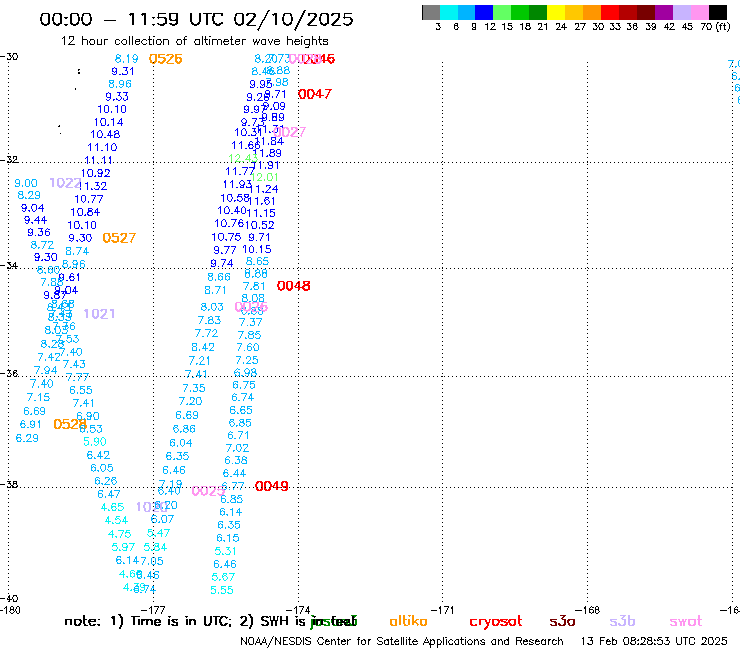Select wave height reading 10.84
This screenshot has width=740, height=650.
85,212
